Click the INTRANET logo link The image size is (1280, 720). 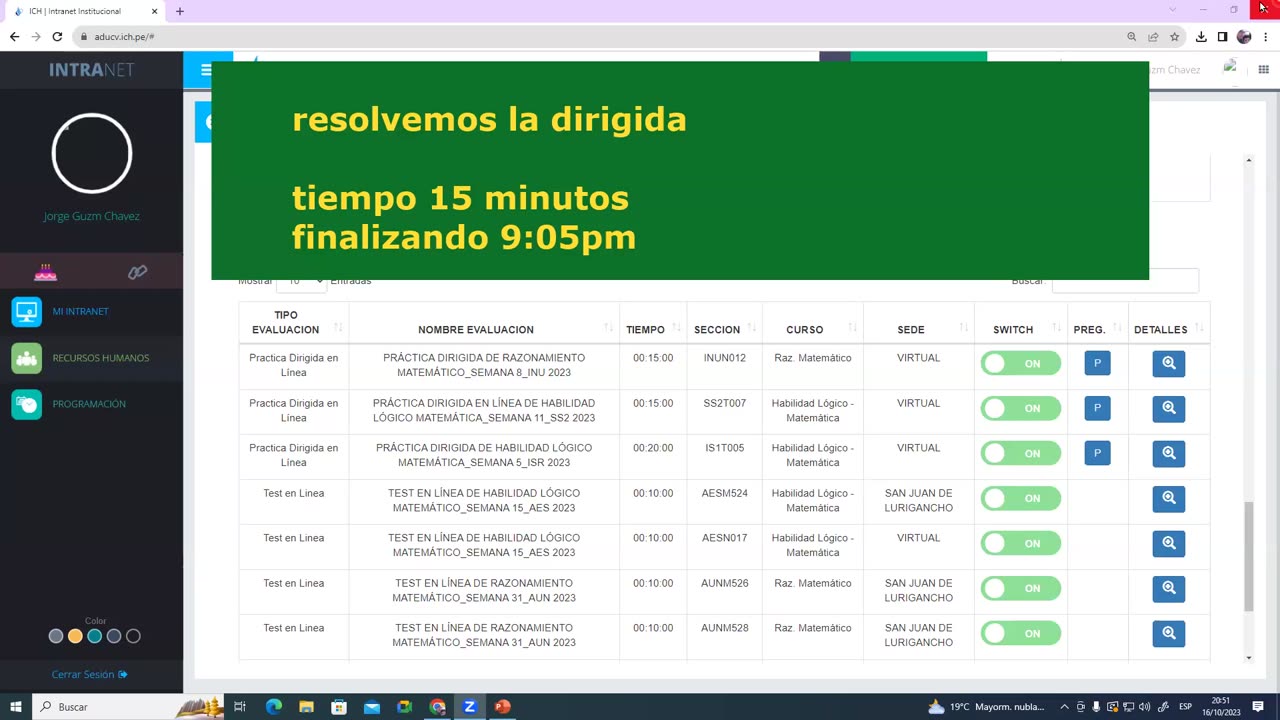click(x=91, y=70)
